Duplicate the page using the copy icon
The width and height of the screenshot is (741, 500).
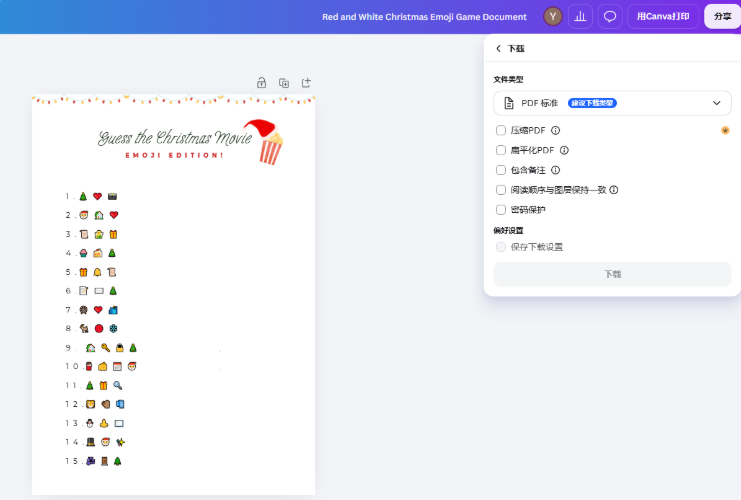click(x=284, y=83)
